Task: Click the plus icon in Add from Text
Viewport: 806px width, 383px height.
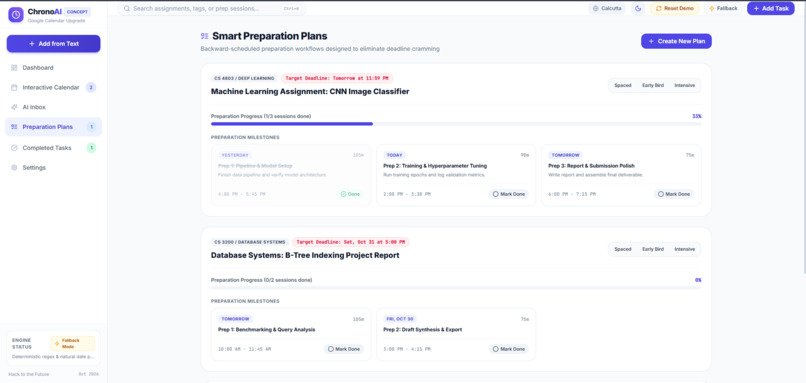Action: (32, 44)
